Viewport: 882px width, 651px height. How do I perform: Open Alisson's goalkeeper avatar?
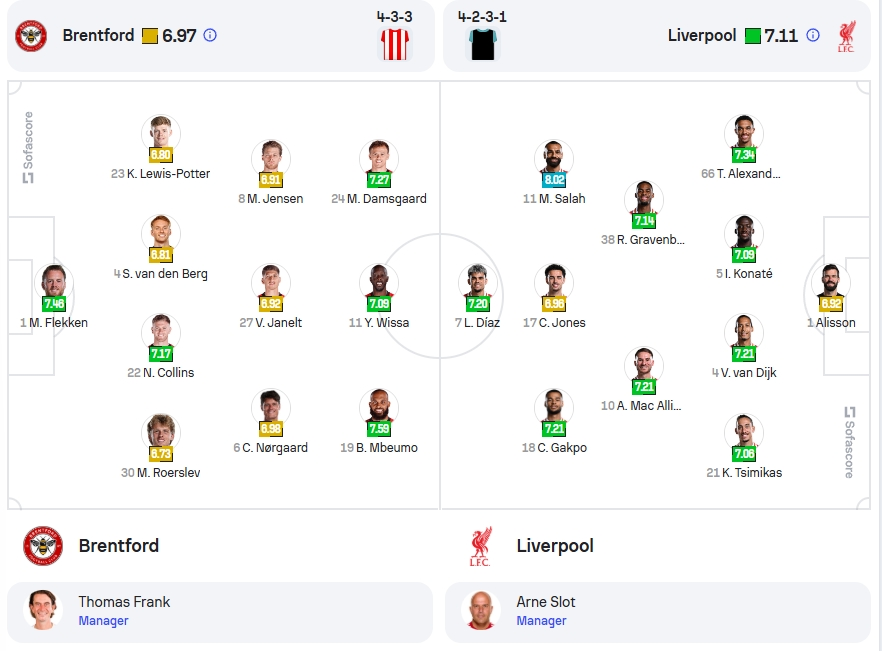(x=831, y=281)
